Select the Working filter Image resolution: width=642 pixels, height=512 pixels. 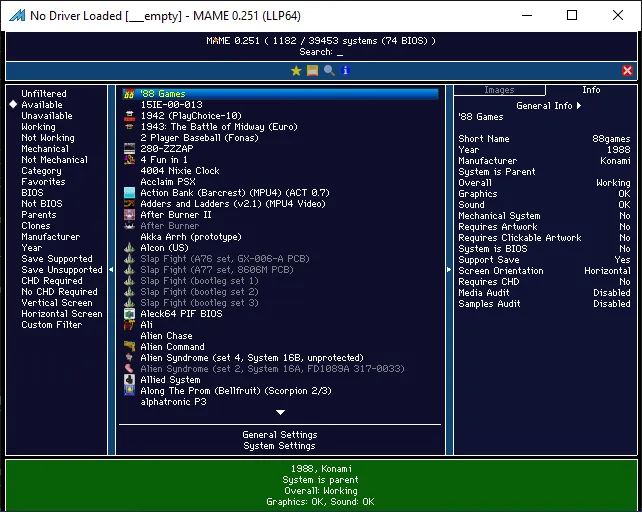pyautogui.click(x=38, y=127)
